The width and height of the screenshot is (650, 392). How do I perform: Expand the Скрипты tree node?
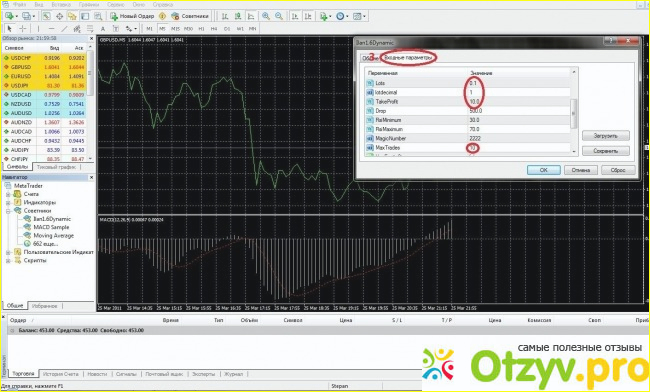8,261
